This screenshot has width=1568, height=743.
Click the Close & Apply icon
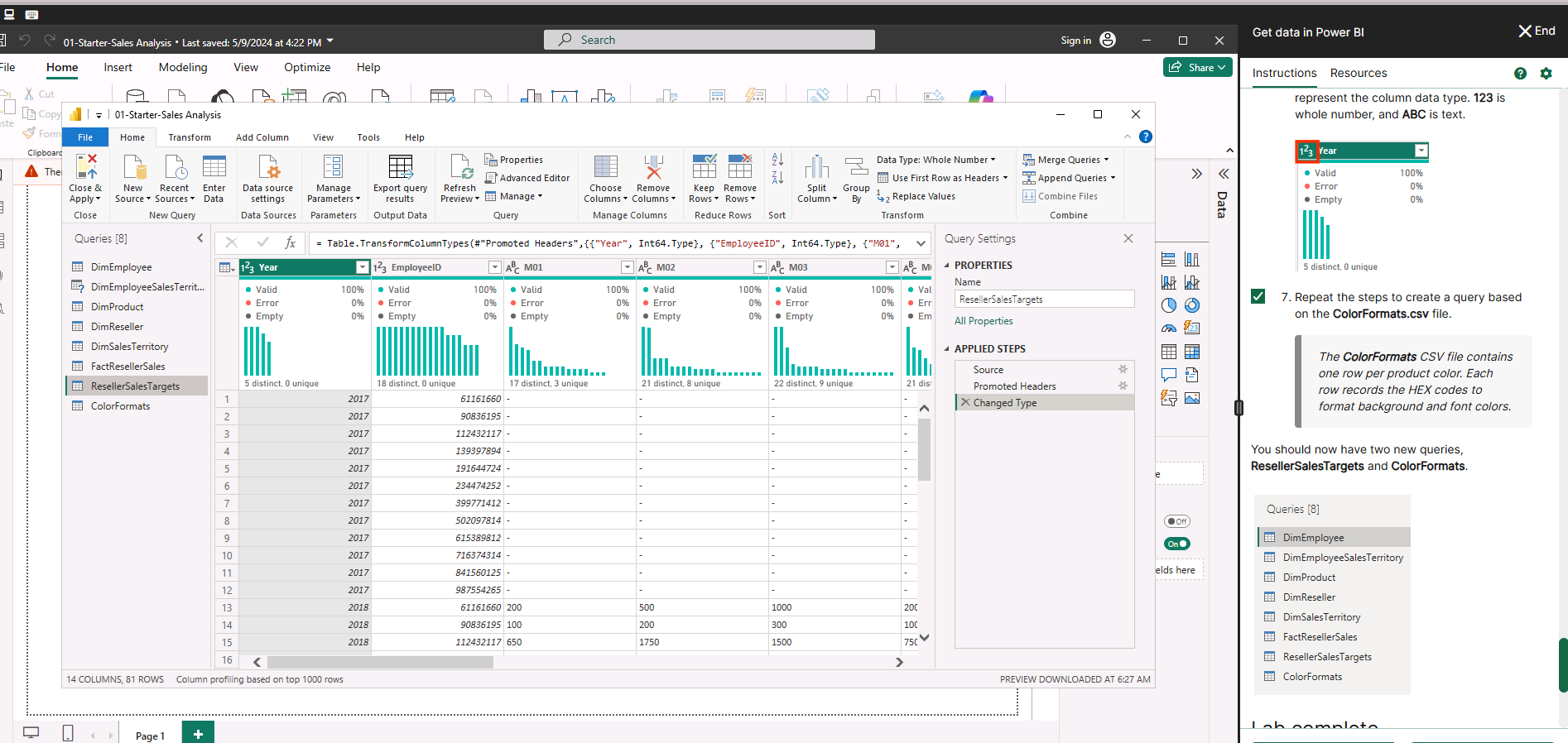pyautogui.click(x=86, y=167)
